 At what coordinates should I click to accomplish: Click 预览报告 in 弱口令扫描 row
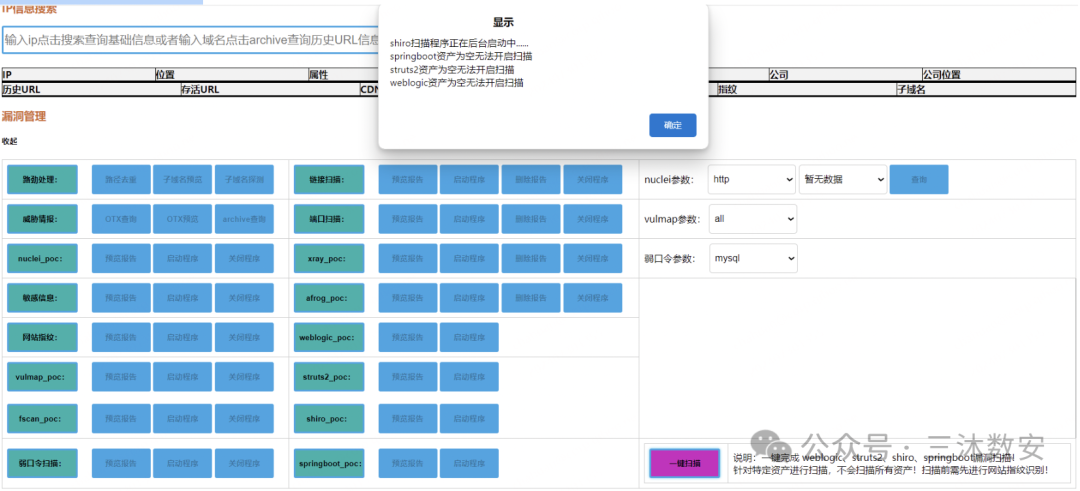121,463
